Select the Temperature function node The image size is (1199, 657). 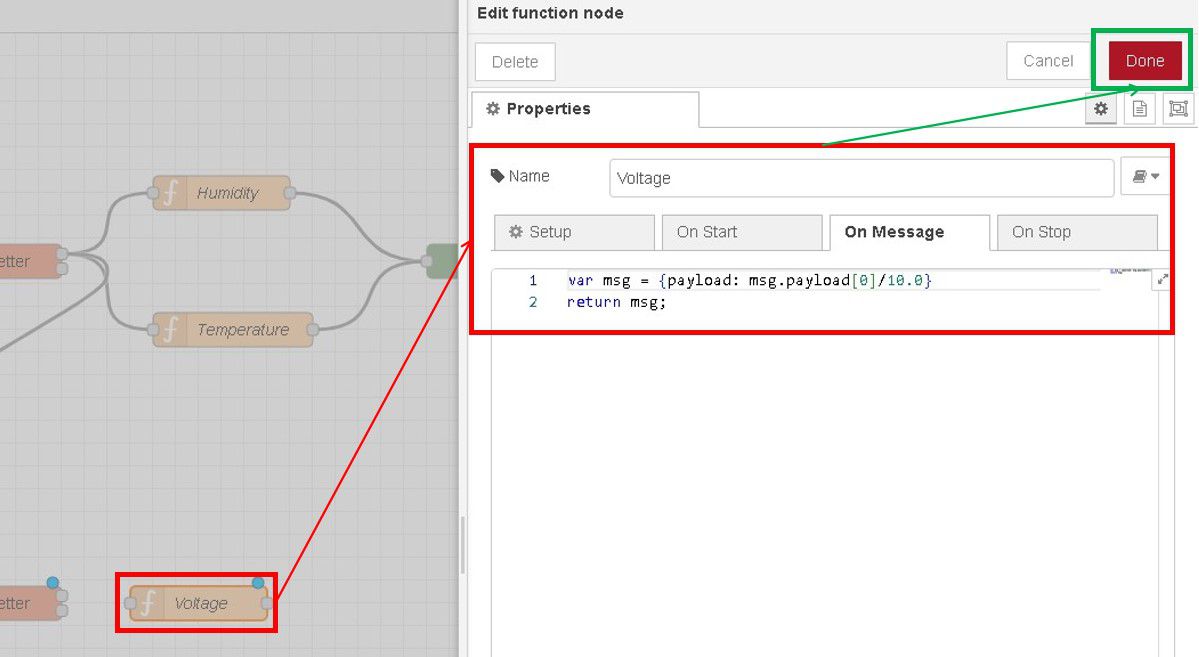pyautogui.click(x=234, y=329)
